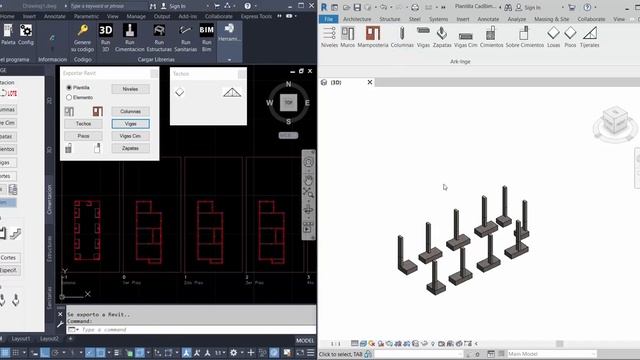Open the Config gear icon
640x360 pixels.
point(26,31)
